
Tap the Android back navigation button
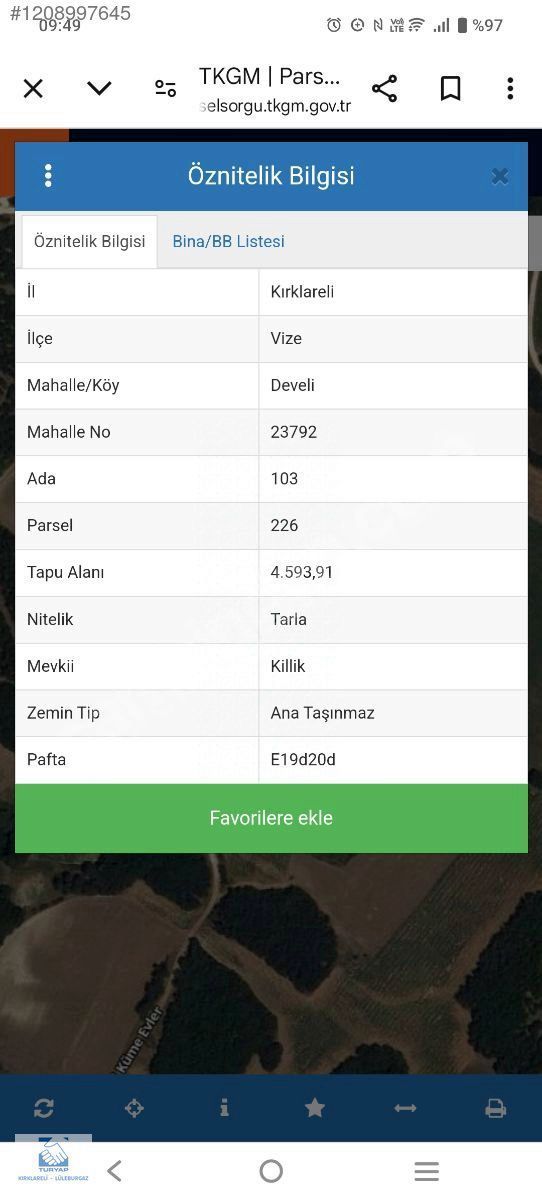(x=115, y=1171)
